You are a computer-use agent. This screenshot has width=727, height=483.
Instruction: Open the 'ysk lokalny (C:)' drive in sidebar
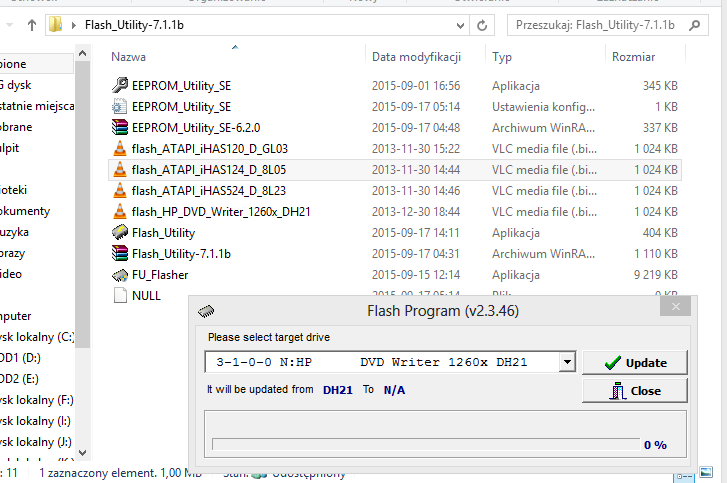pyautogui.click(x=37, y=337)
